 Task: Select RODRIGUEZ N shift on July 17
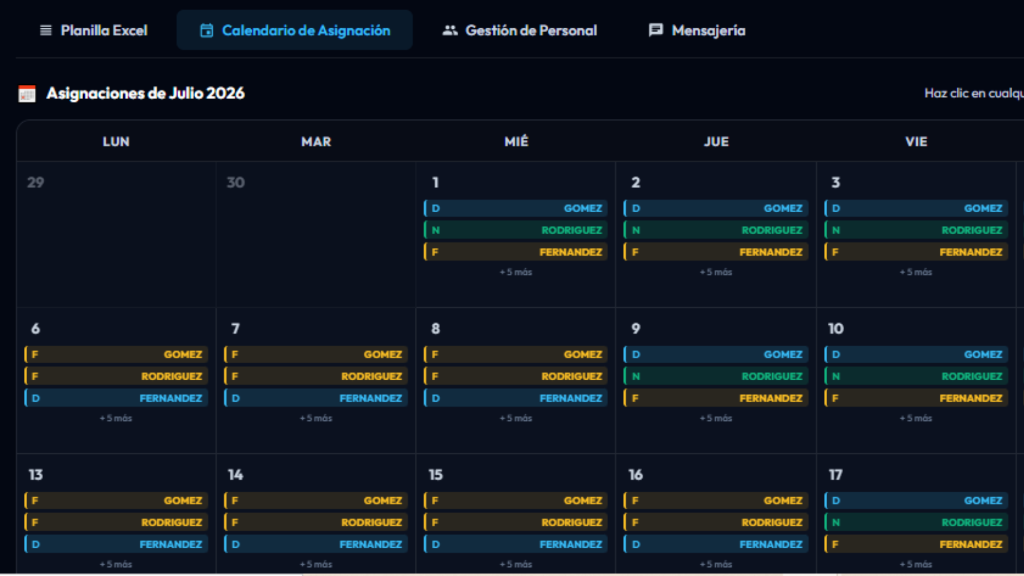[916, 523]
